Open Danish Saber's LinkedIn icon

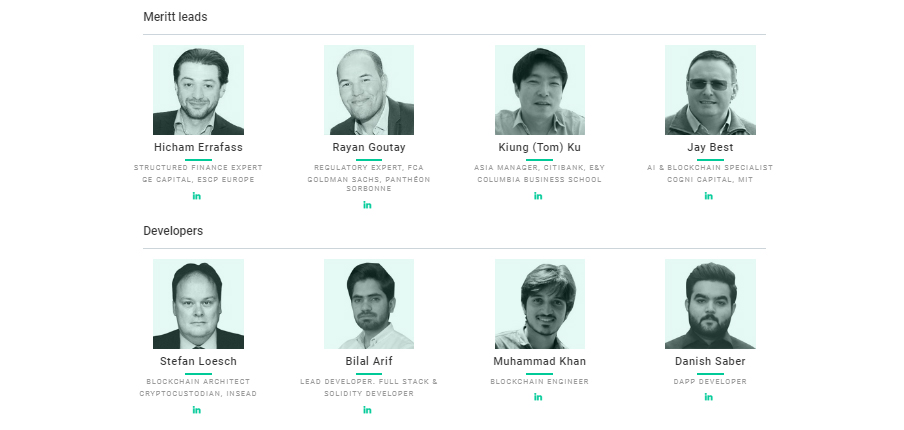[709, 397]
